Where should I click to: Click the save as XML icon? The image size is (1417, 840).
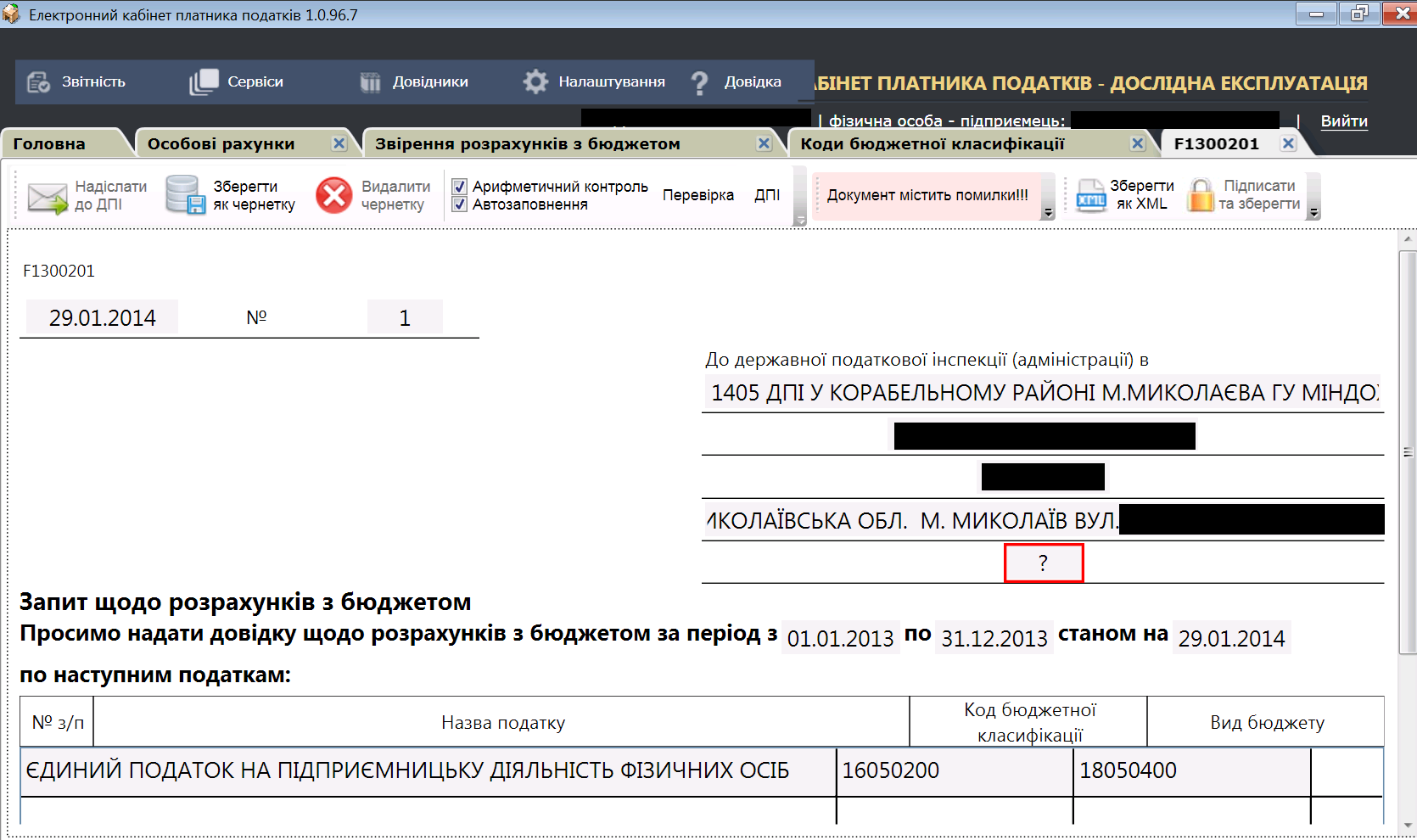point(1091,195)
